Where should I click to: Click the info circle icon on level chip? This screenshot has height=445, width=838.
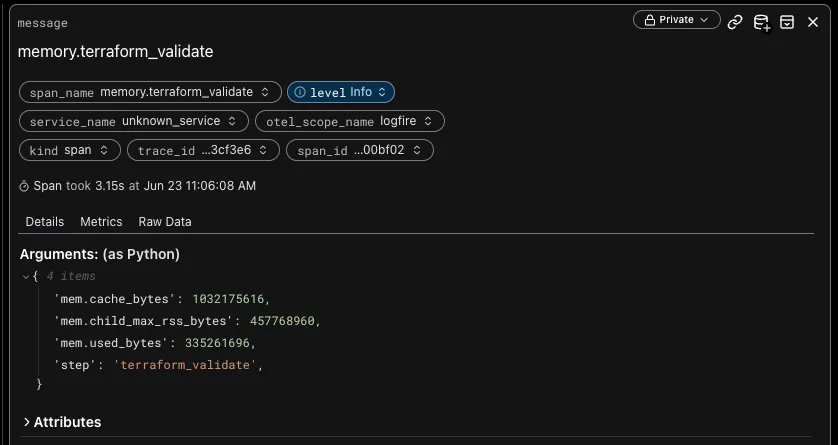pos(300,92)
